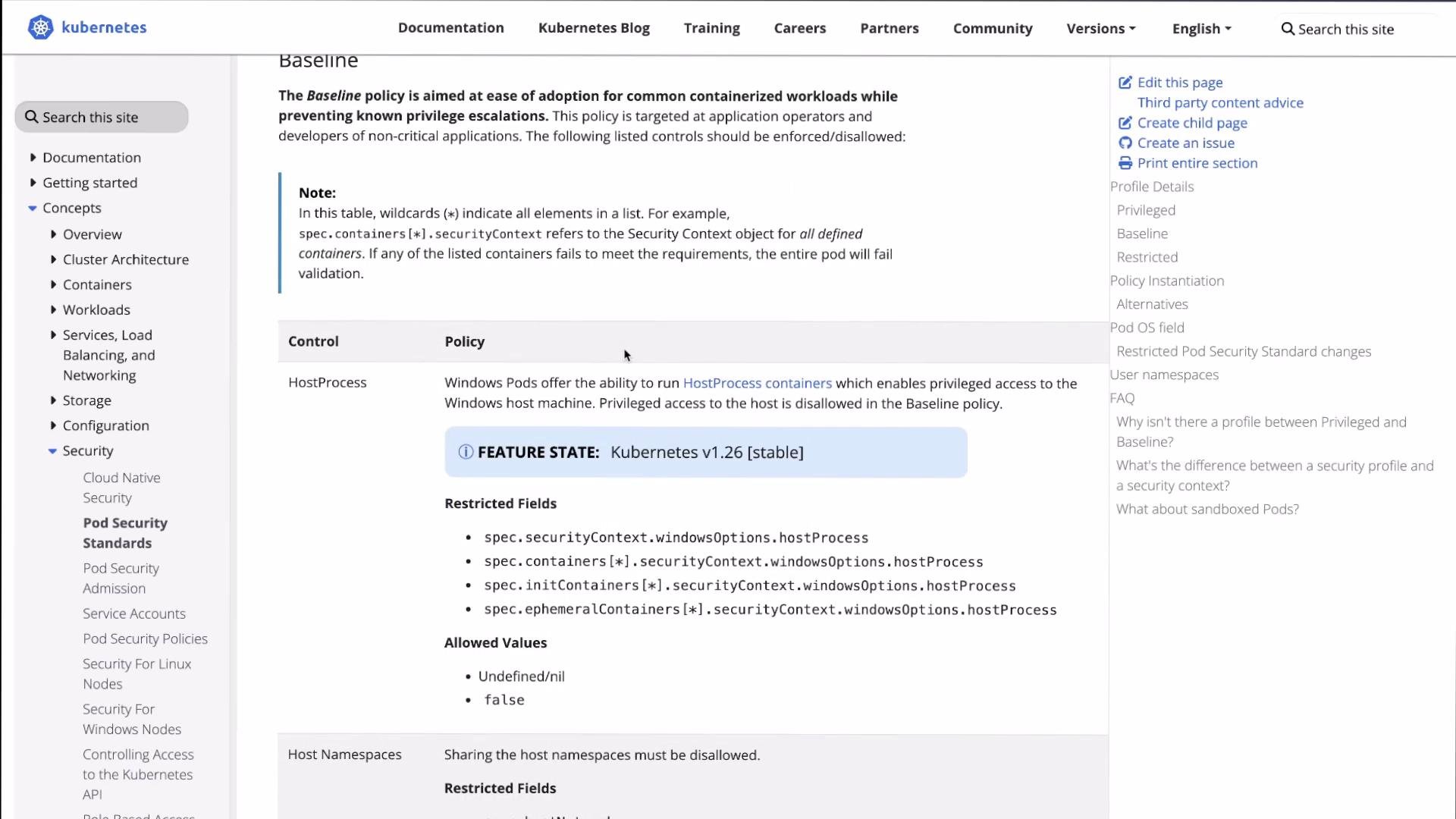Open the Concepts sidebar link
Viewport: 1456px width, 819px height.
click(72, 208)
